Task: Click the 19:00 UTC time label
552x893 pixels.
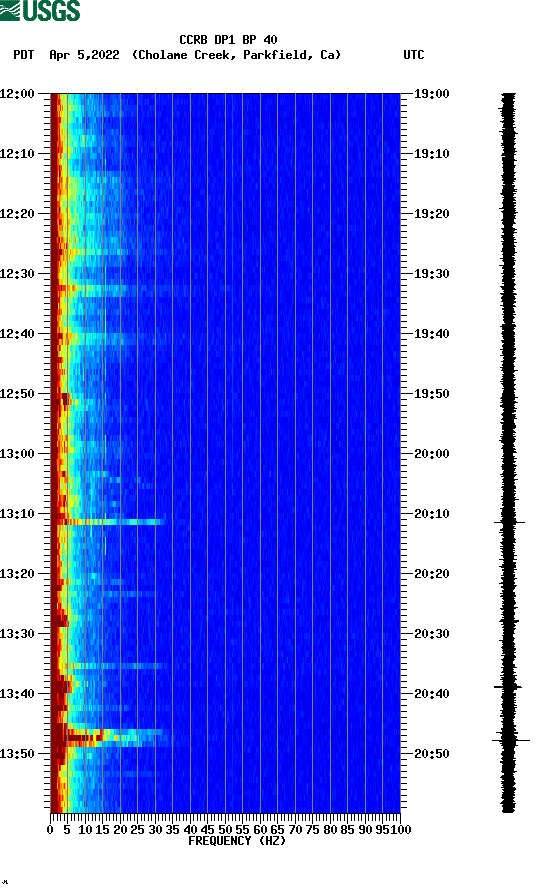Action: [x=432, y=94]
